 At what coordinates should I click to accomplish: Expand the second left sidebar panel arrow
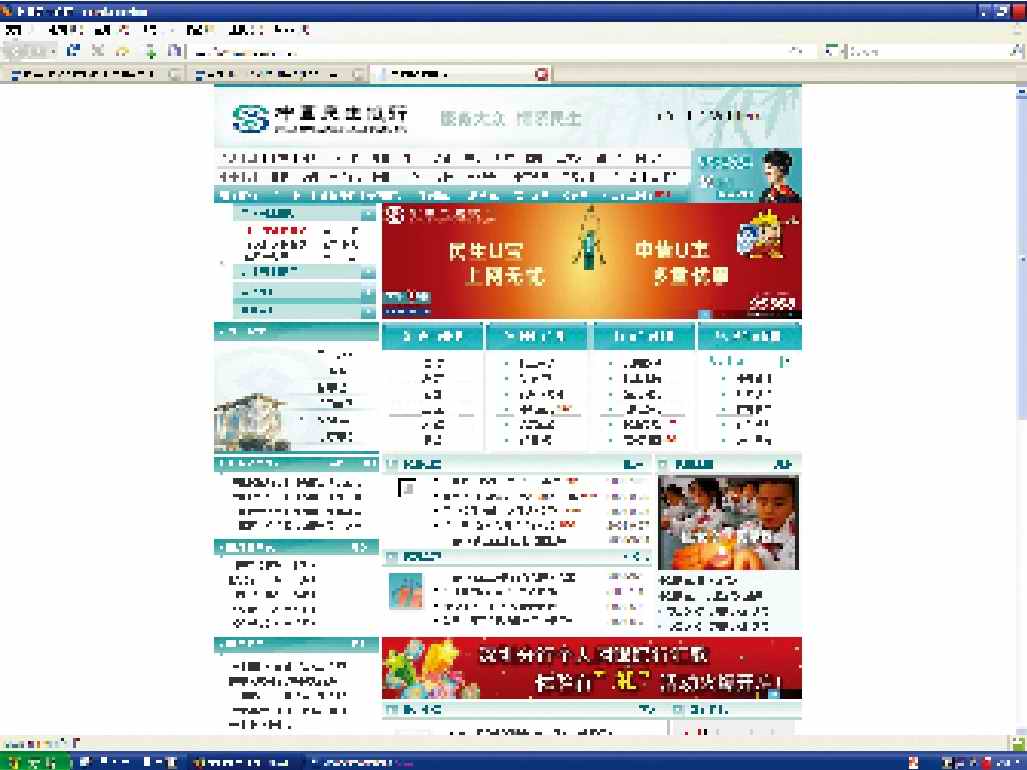tap(368, 272)
